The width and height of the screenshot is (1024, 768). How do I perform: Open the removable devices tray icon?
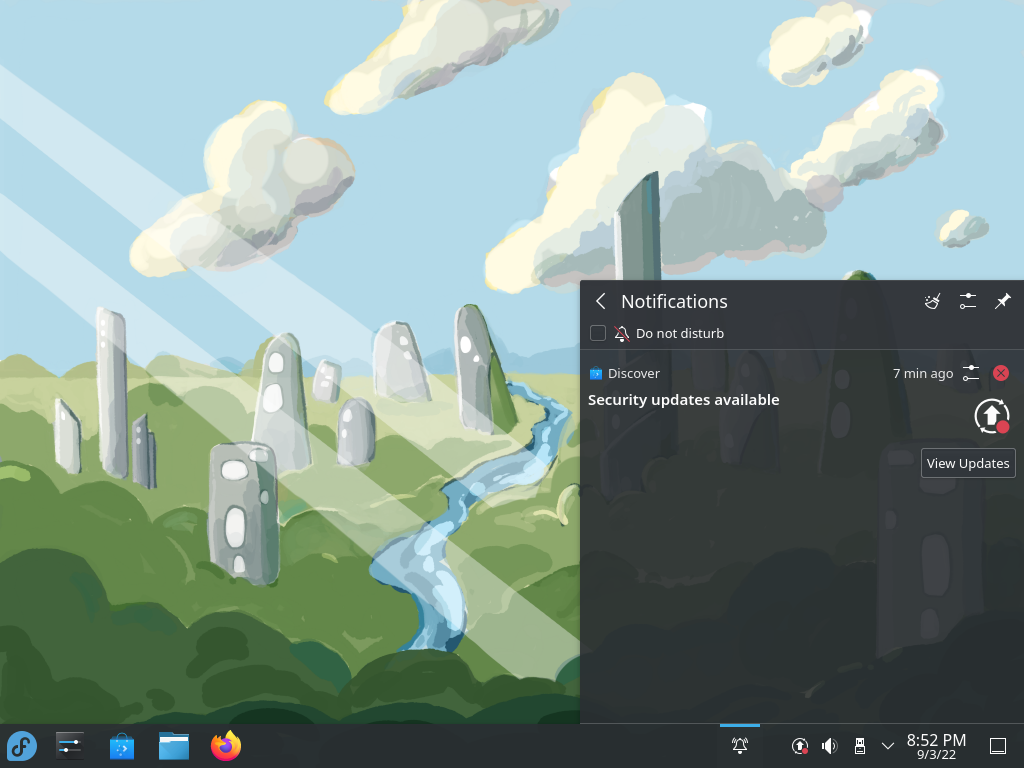[859, 746]
